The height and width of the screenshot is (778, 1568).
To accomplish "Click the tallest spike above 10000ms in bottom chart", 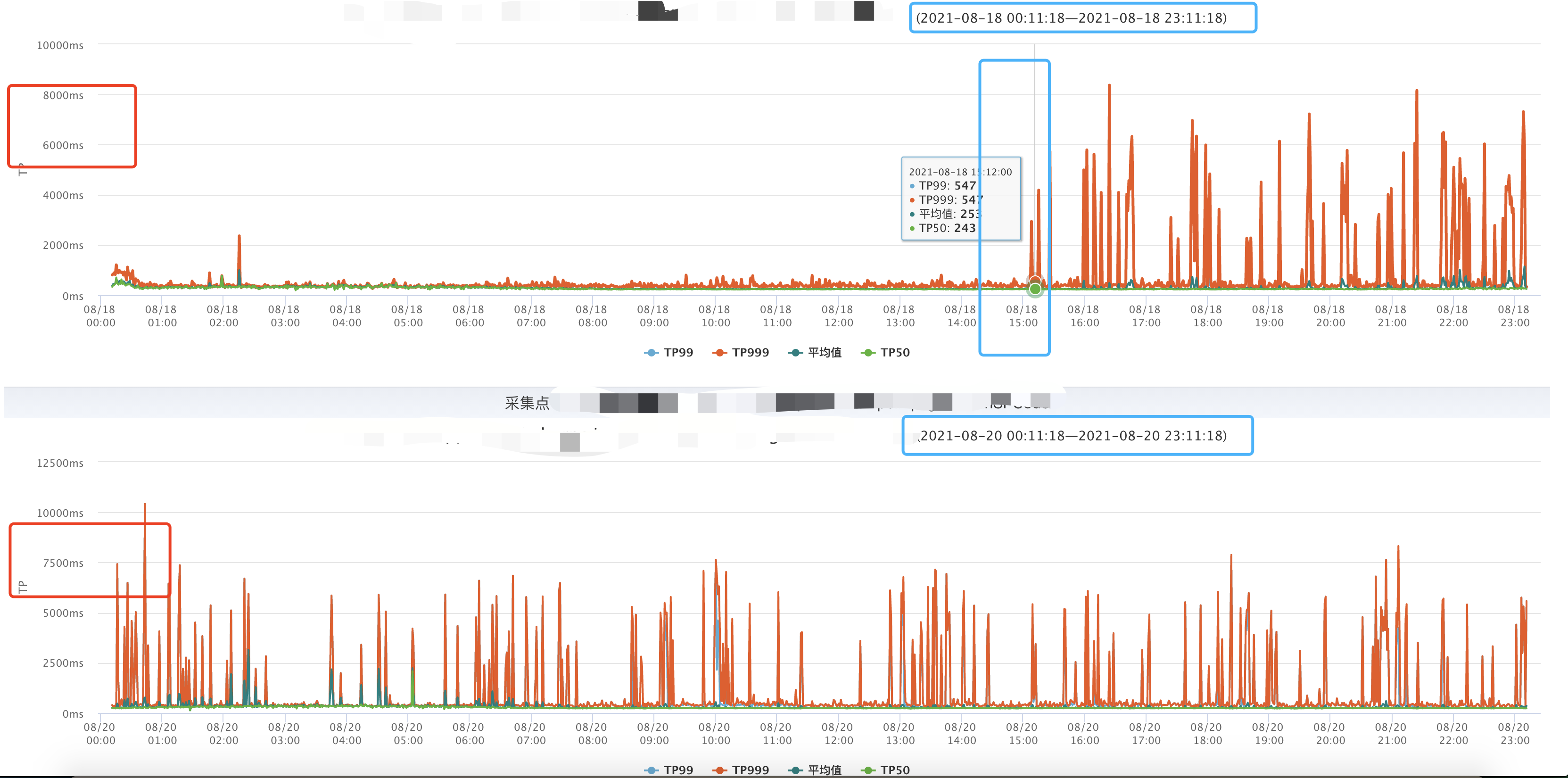I will (x=145, y=508).
